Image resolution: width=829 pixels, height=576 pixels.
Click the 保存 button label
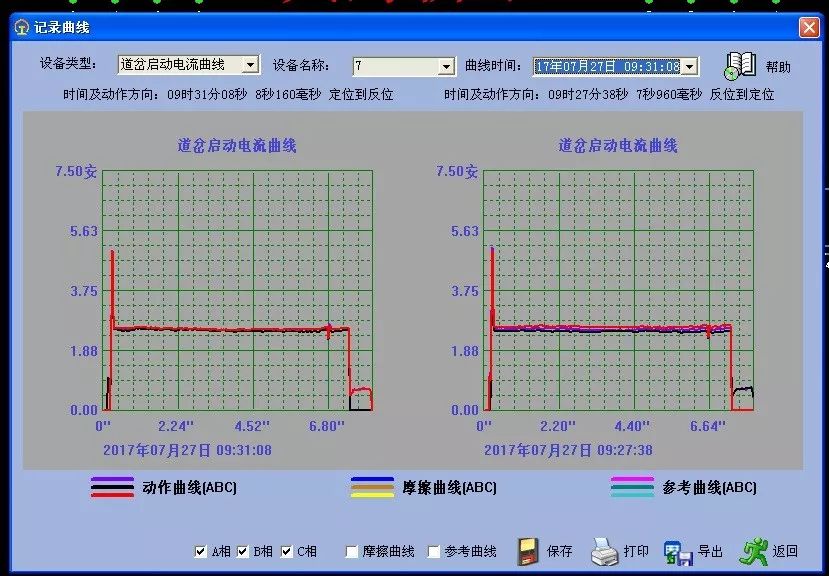point(559,552)
